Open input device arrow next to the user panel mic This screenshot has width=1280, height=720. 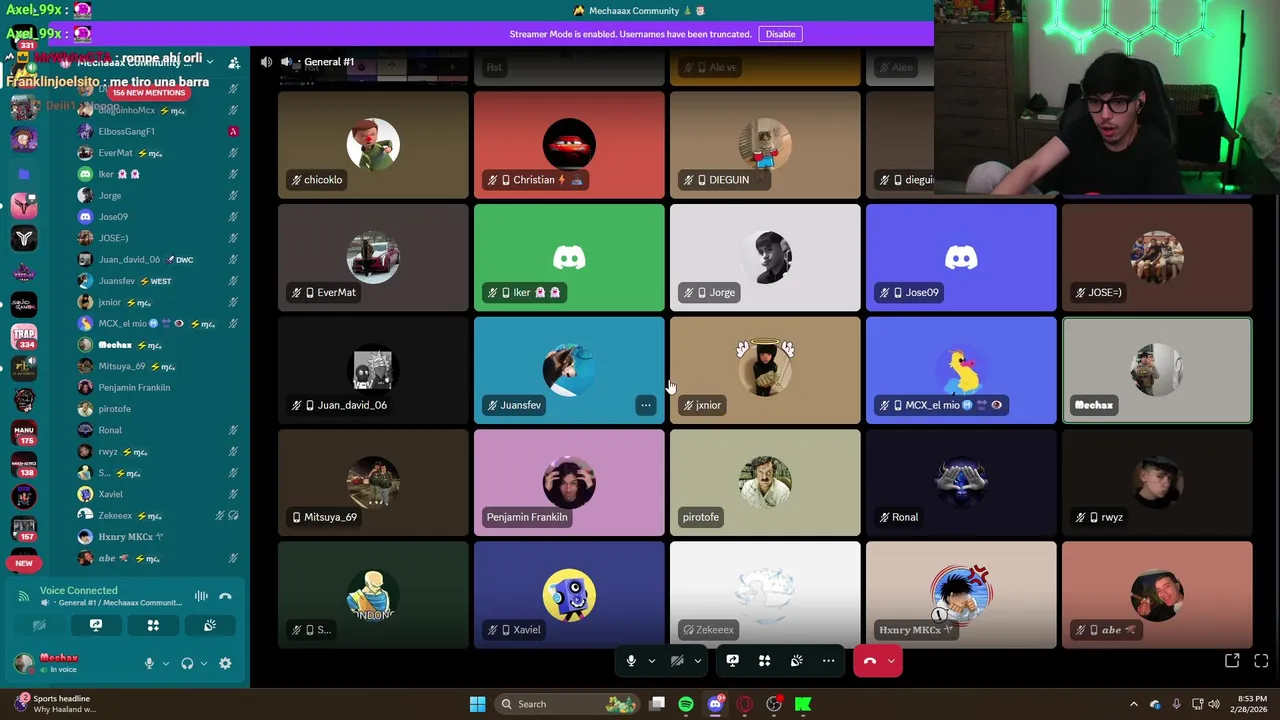coord(166,663)
